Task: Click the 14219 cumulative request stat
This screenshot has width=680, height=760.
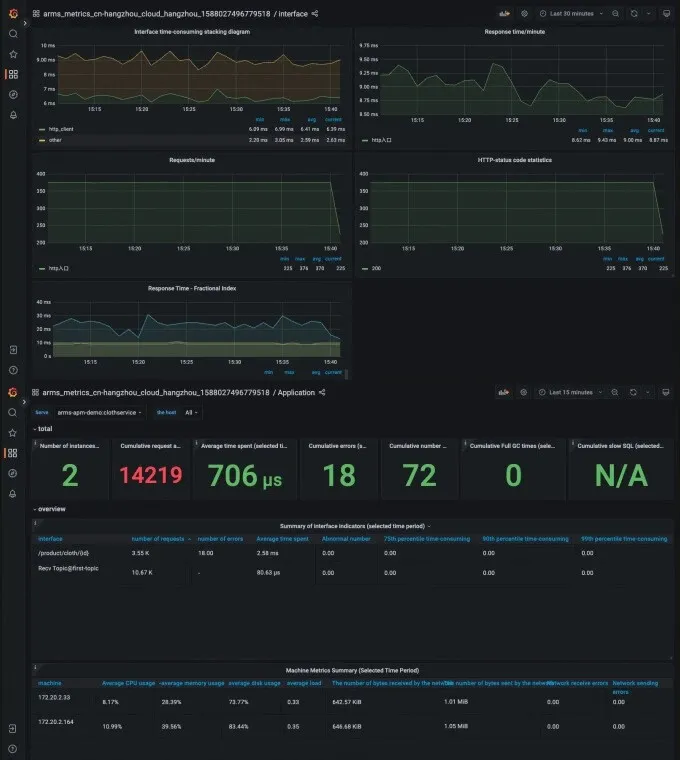Action: pos(151,475)
